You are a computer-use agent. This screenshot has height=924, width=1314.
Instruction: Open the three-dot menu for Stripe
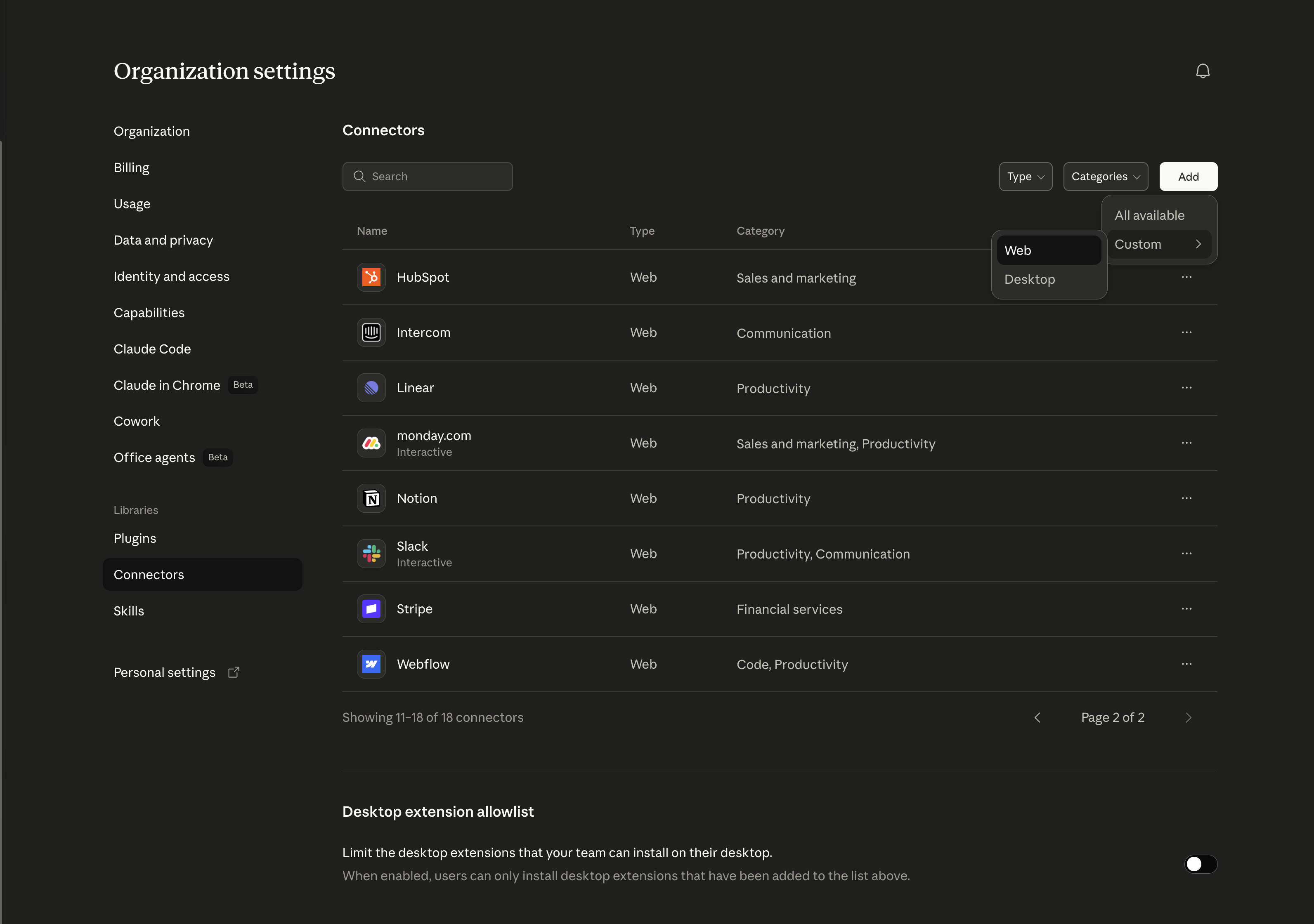[1186, 609]
